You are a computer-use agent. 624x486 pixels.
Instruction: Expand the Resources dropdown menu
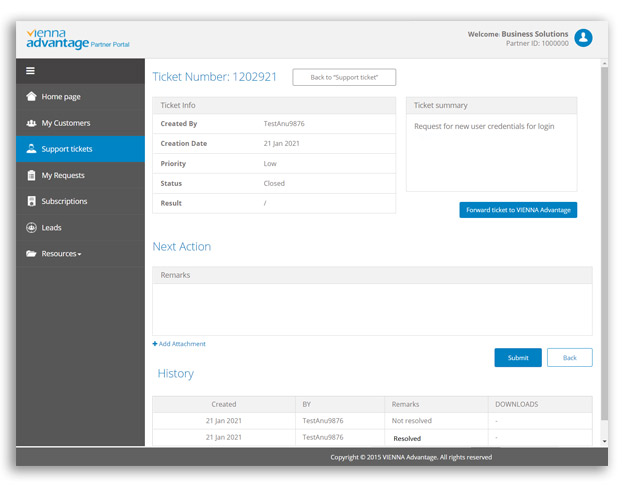[x=62, y=253]
